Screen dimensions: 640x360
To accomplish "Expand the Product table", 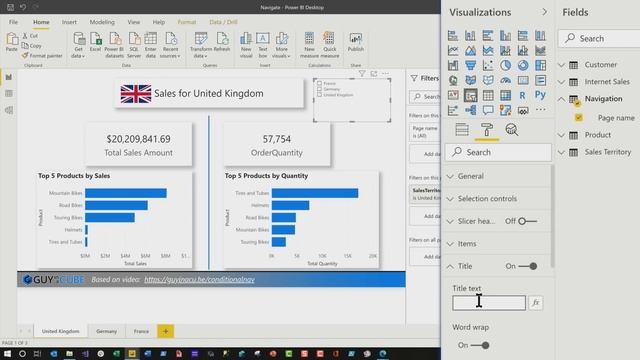I will tap(562, 135).
